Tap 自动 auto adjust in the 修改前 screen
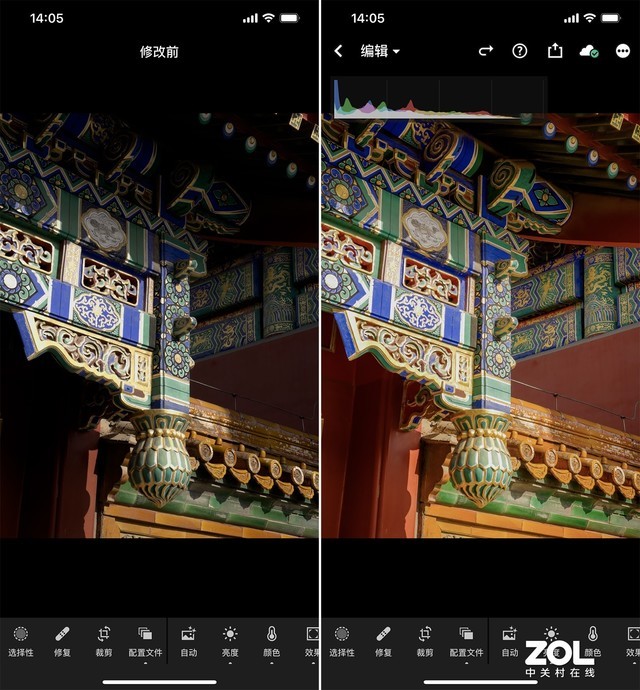This screenshot has width=640, height=690. click(x=189, y=640)
